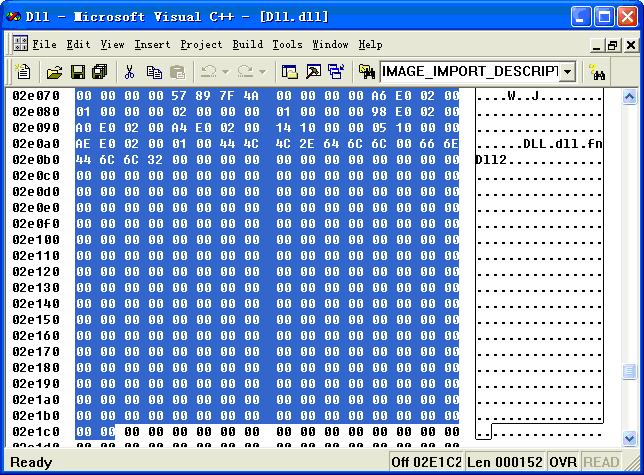Cut selection with the scissors icon
This screenshot has height=475, width=644.
(129, 72)
